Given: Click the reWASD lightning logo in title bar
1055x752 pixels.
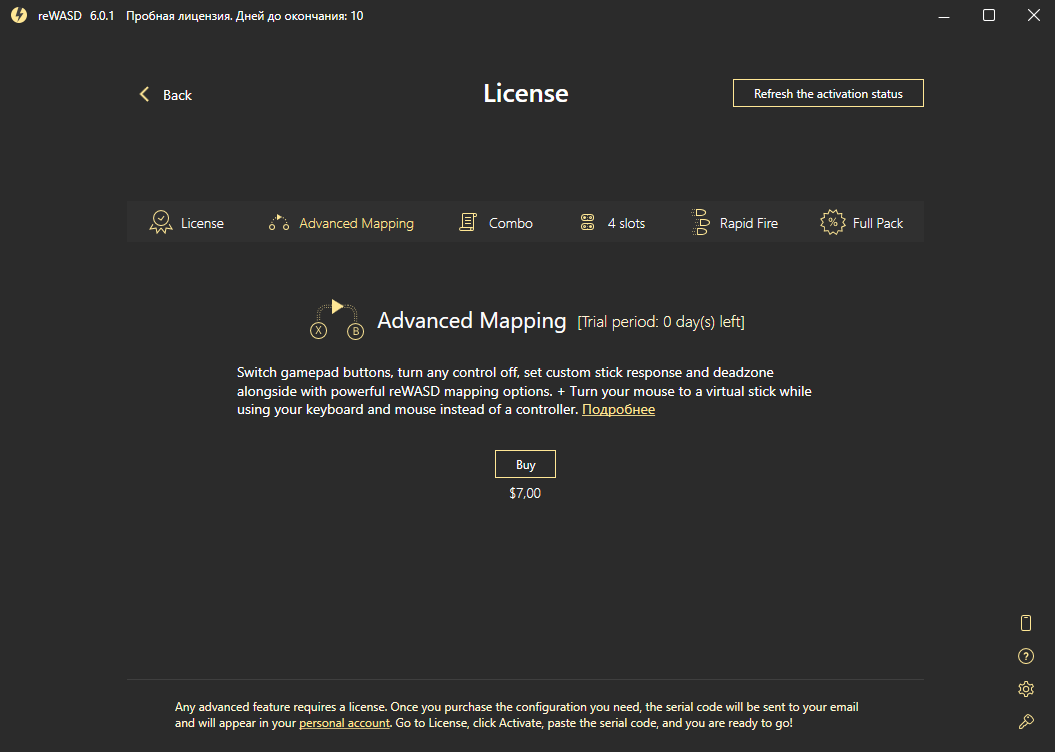Looking at the screenshot, I should pos(19,15).
